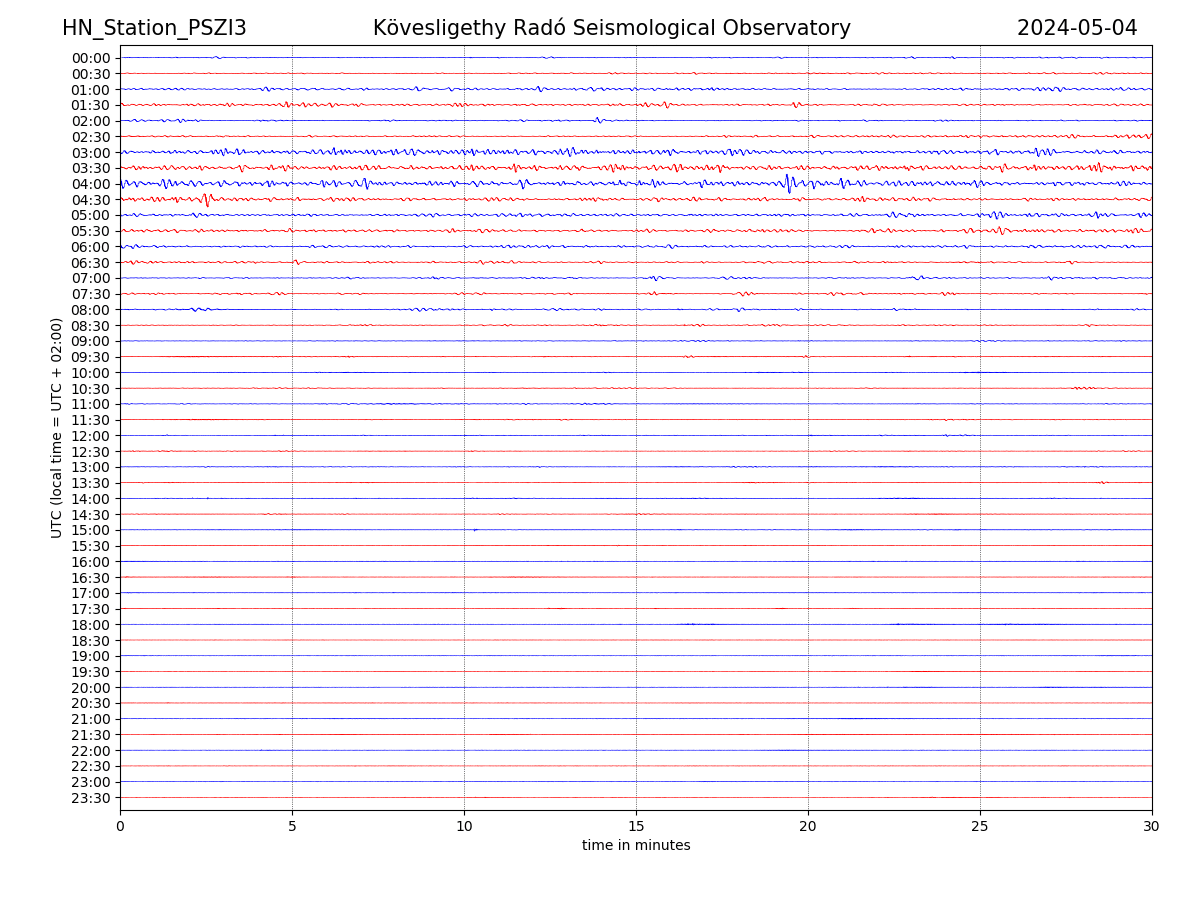Select the 04:00 row time label
The image size is (1200, 900).
tap(91, 184)
